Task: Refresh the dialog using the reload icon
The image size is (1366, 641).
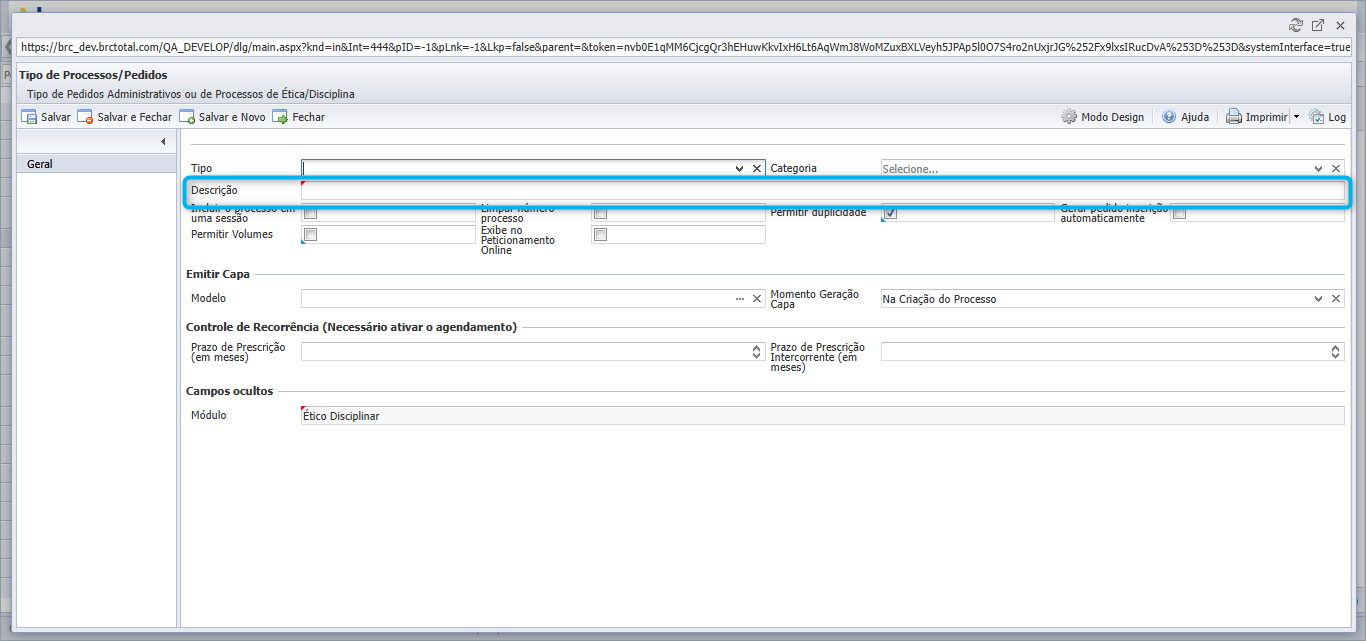Action: (x=1296, y=25)
